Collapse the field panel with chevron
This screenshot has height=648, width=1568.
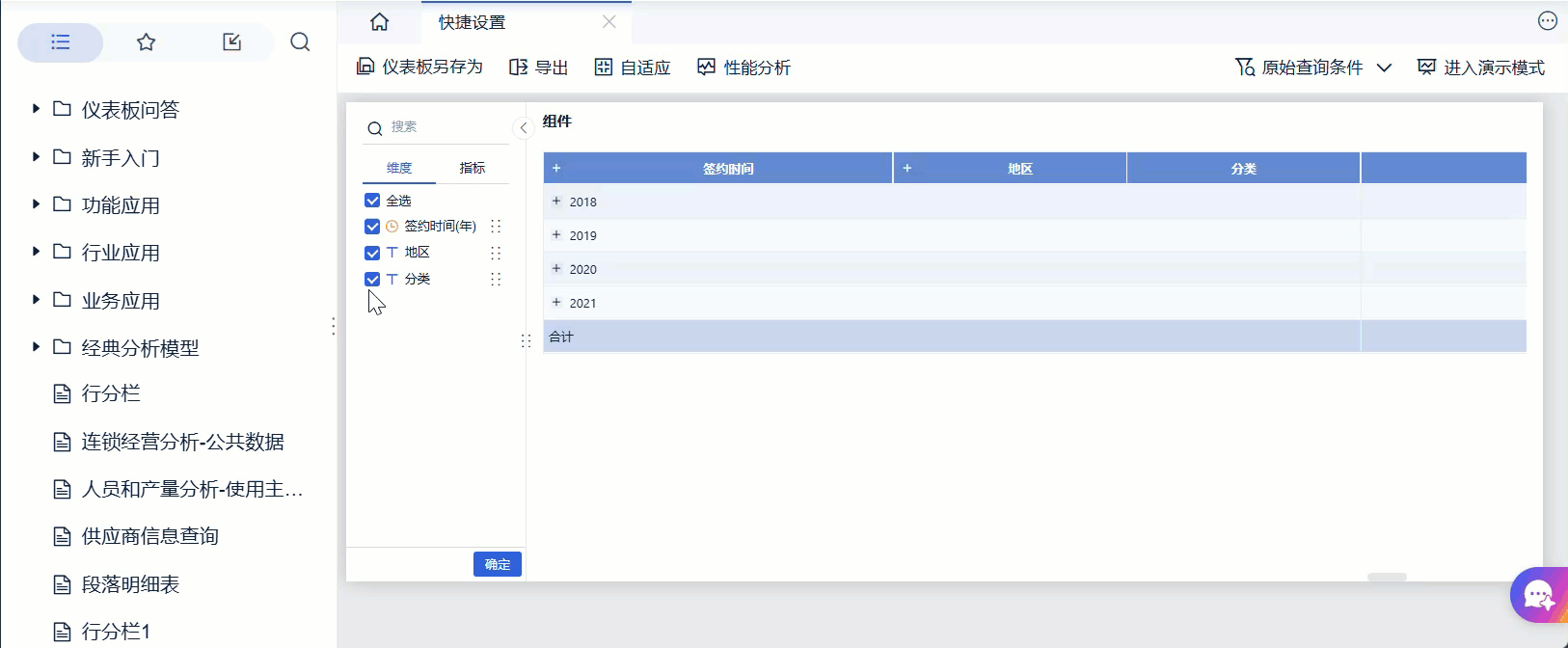(523, 127)
